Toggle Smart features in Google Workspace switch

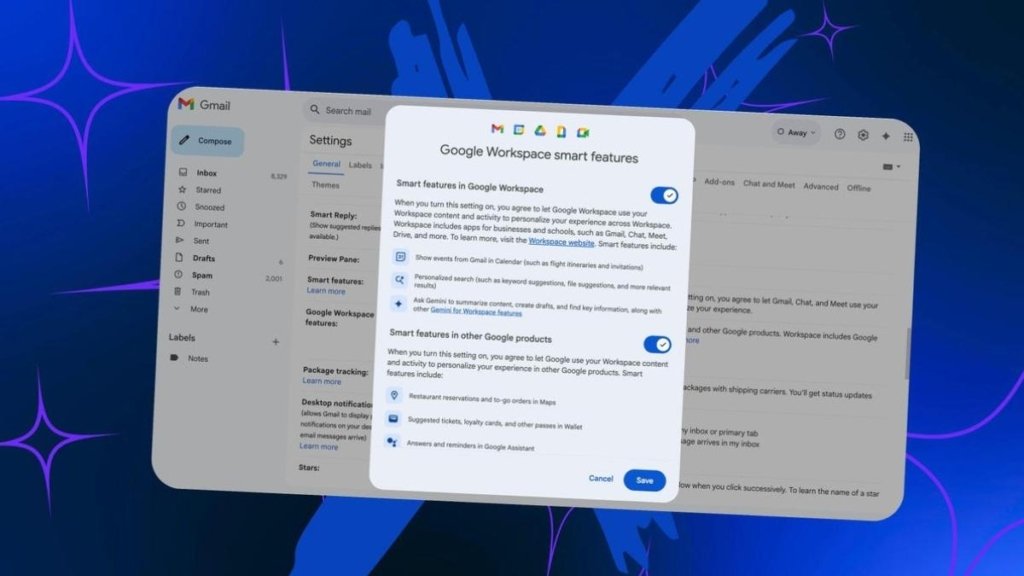click(x=664, y=195)
